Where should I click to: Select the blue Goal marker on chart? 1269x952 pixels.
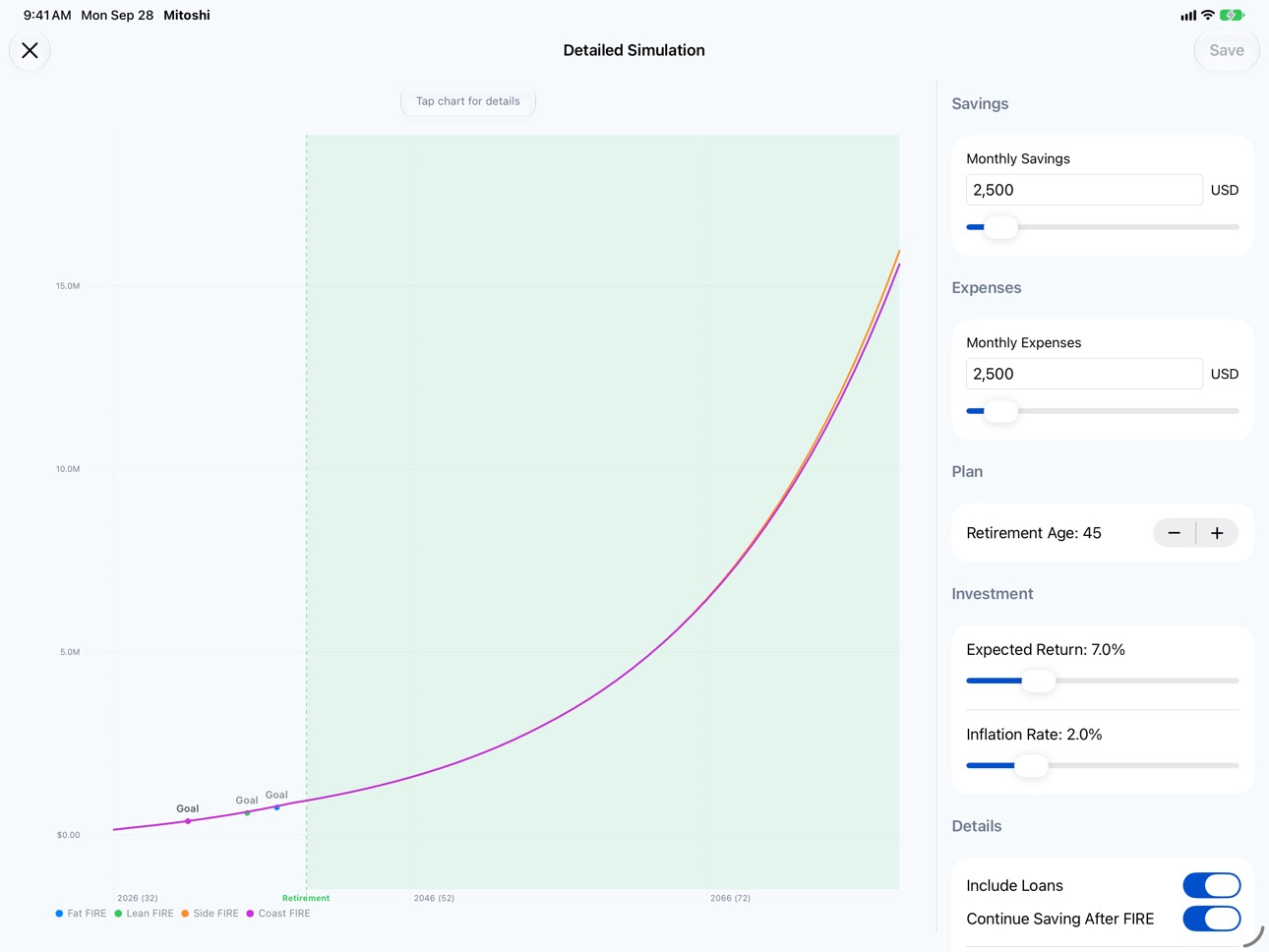(x=277, y=807)
